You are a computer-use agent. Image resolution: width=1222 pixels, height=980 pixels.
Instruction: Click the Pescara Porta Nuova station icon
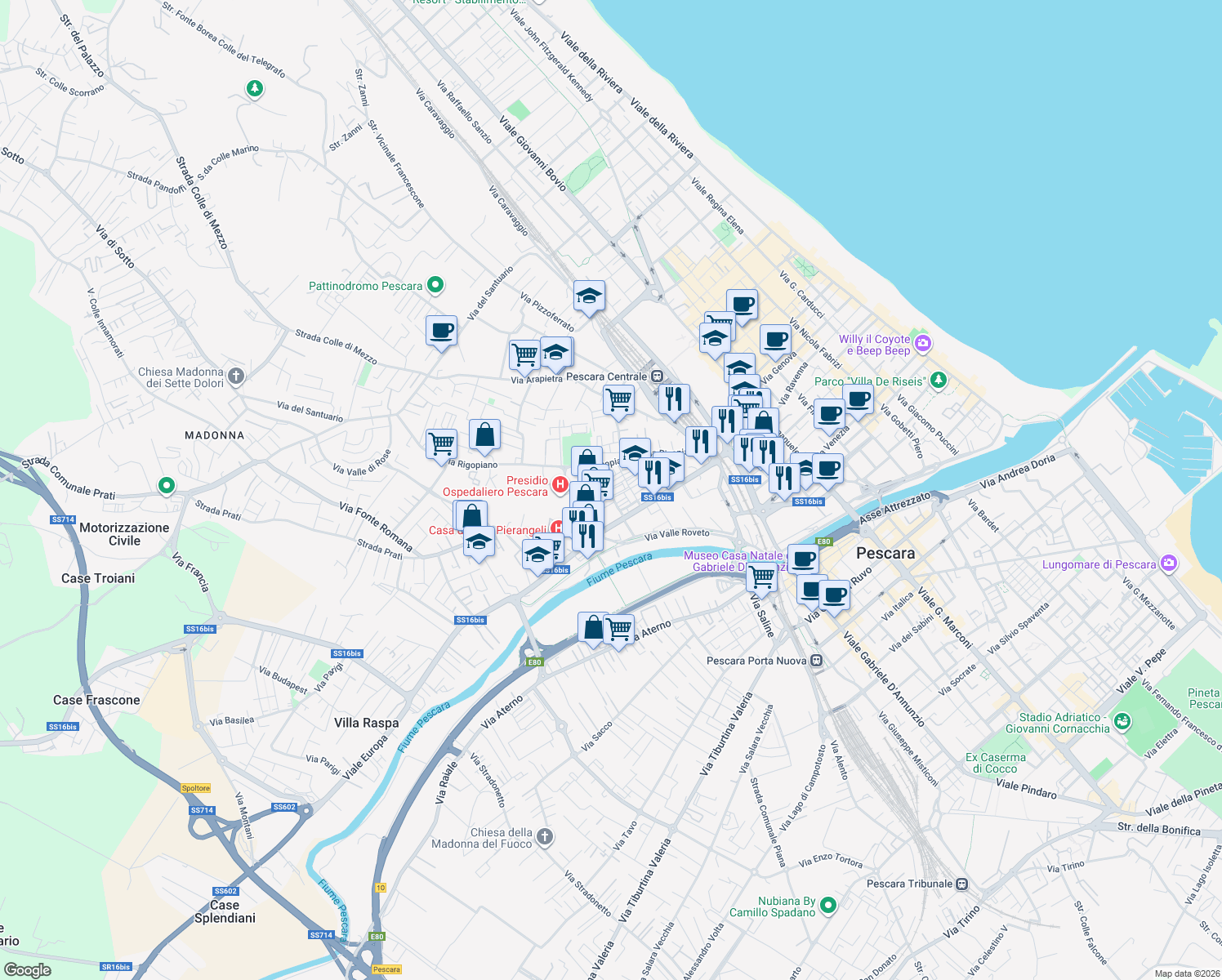pyautogui.click(x=814, y=661)
